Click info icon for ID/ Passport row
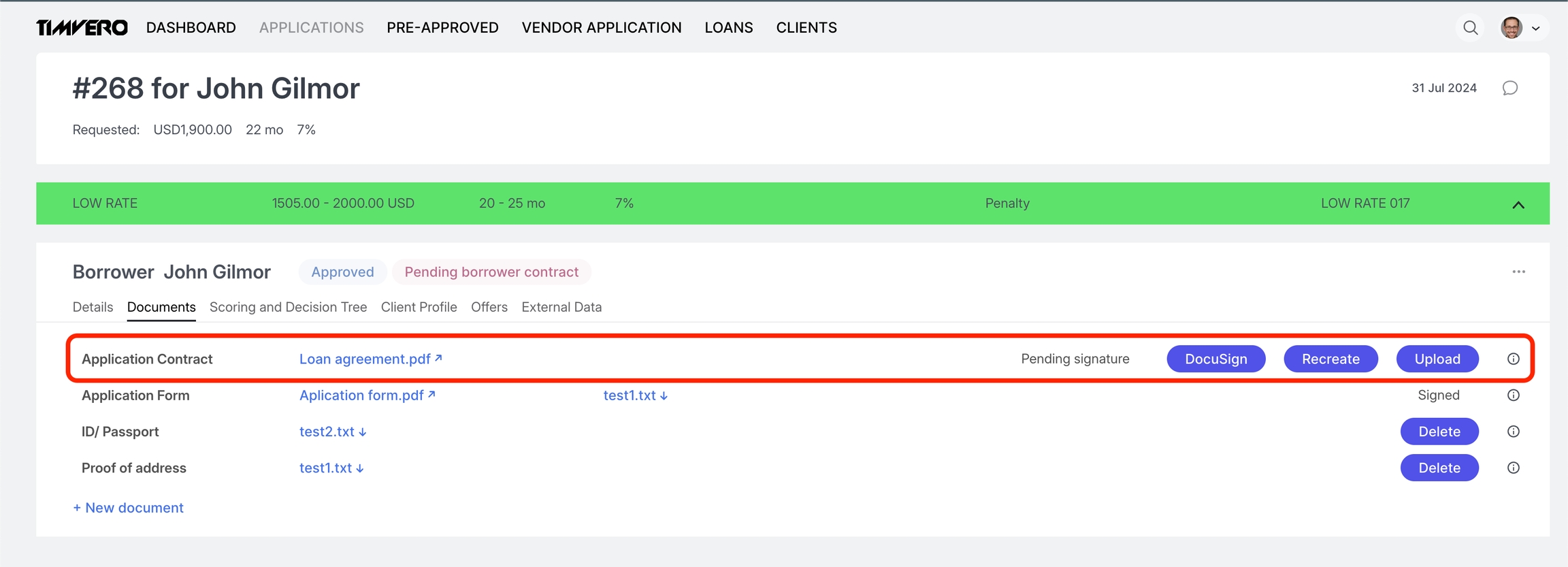 (x=1513, y=432)
